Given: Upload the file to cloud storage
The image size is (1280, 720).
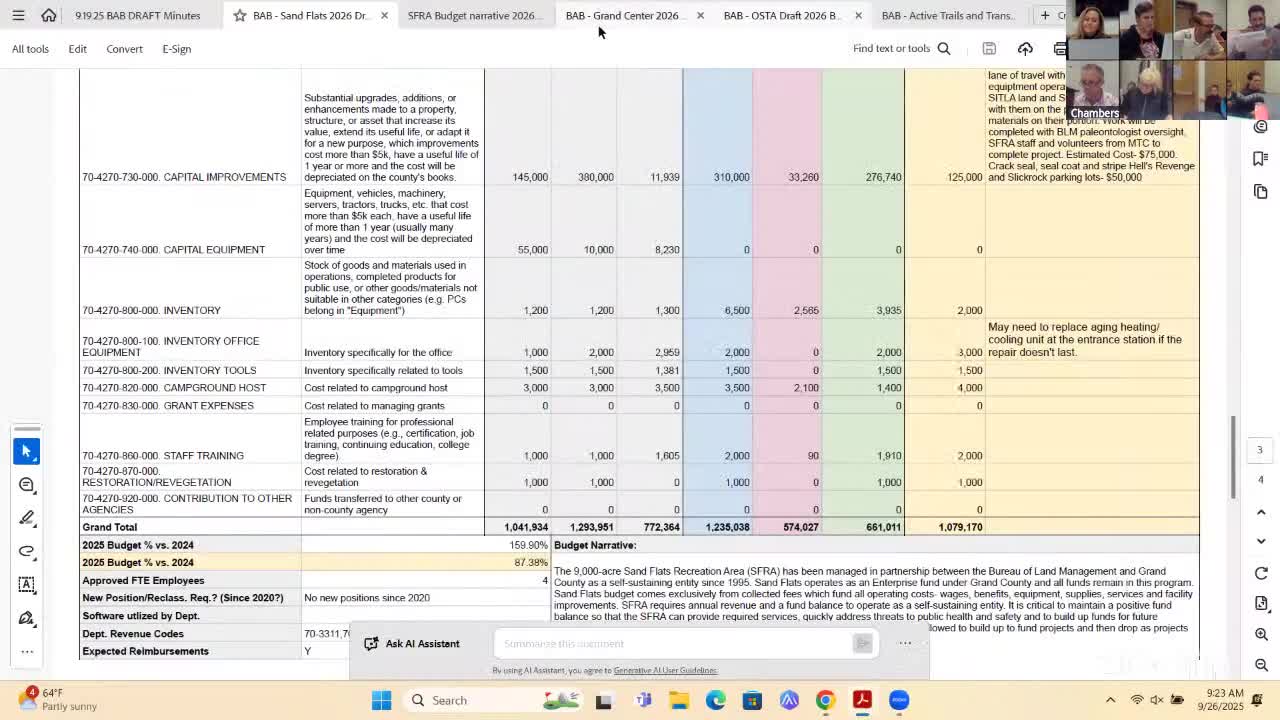Looking at the screenshot, I should point(1025,48).
